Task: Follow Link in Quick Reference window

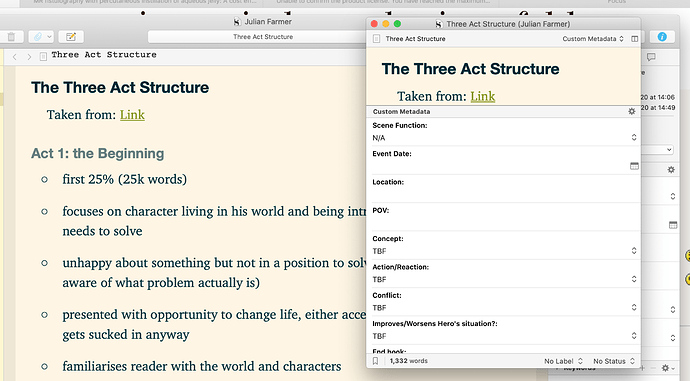Action: [483, 96]
